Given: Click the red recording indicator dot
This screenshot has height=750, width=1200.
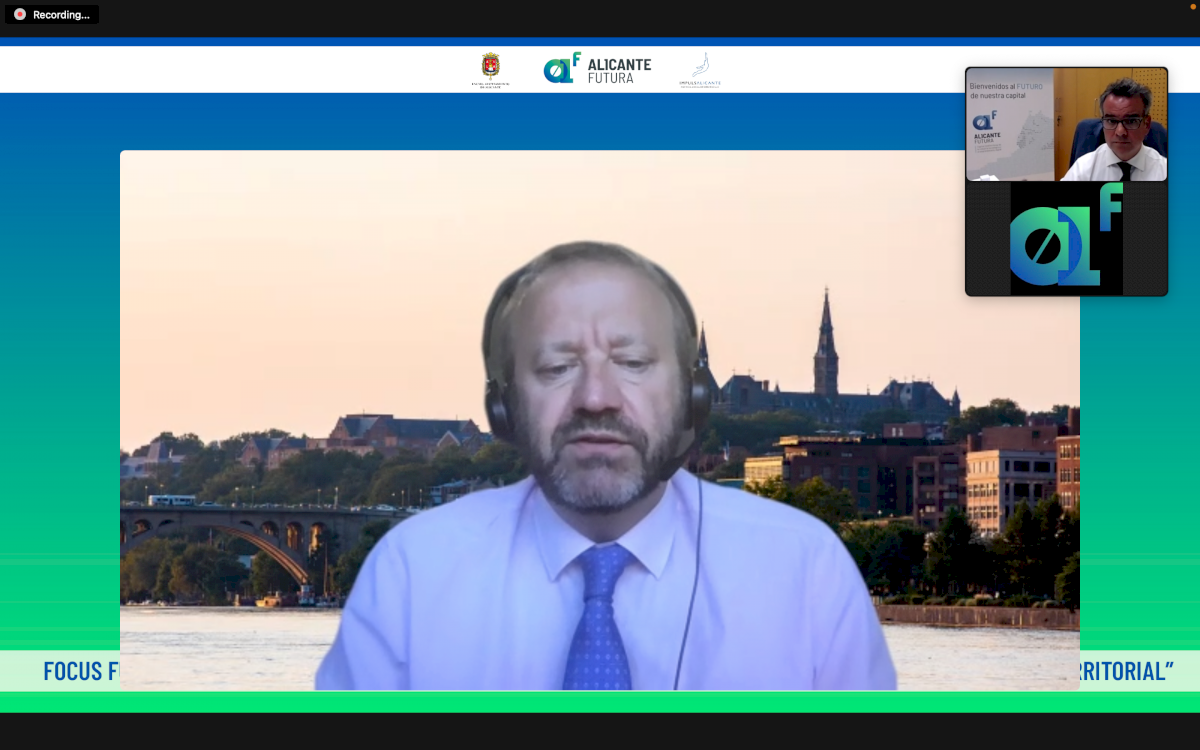Looking at the screenshot, I should 19,14.
